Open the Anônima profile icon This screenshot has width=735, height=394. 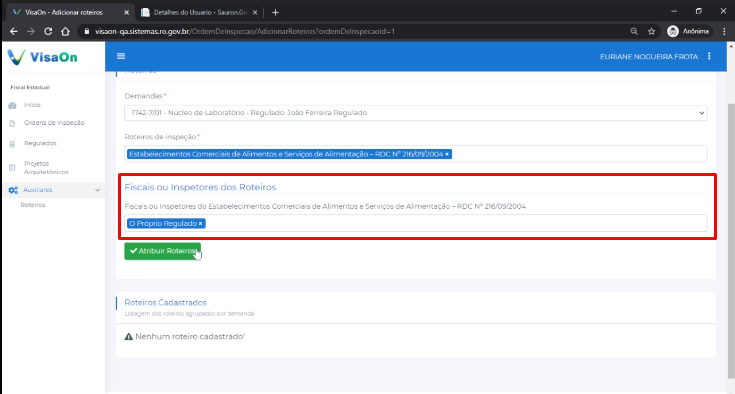[x=673, y=31]
